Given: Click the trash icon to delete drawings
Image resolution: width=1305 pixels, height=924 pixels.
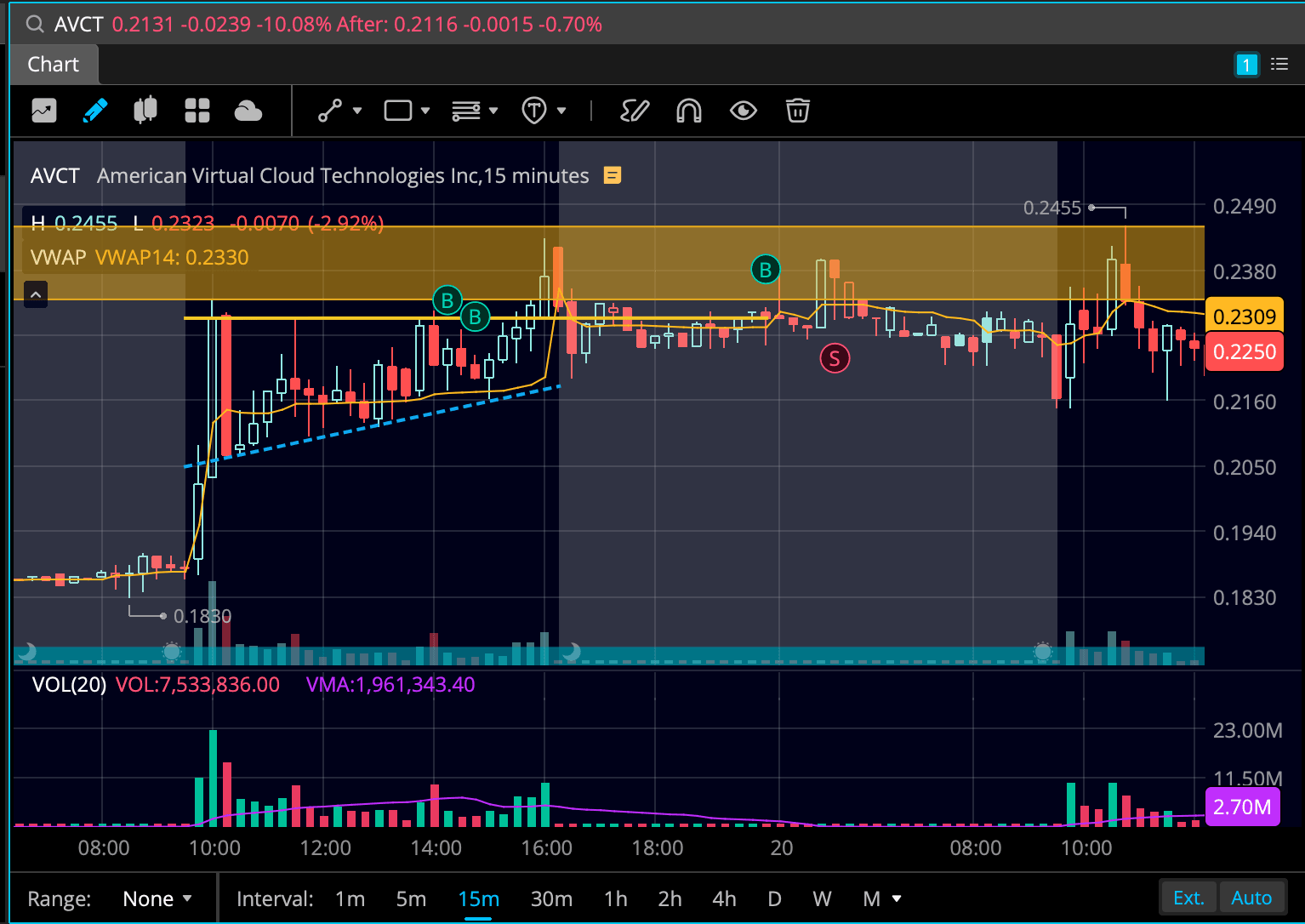Looking at the screenshot, I should (797, 111).
